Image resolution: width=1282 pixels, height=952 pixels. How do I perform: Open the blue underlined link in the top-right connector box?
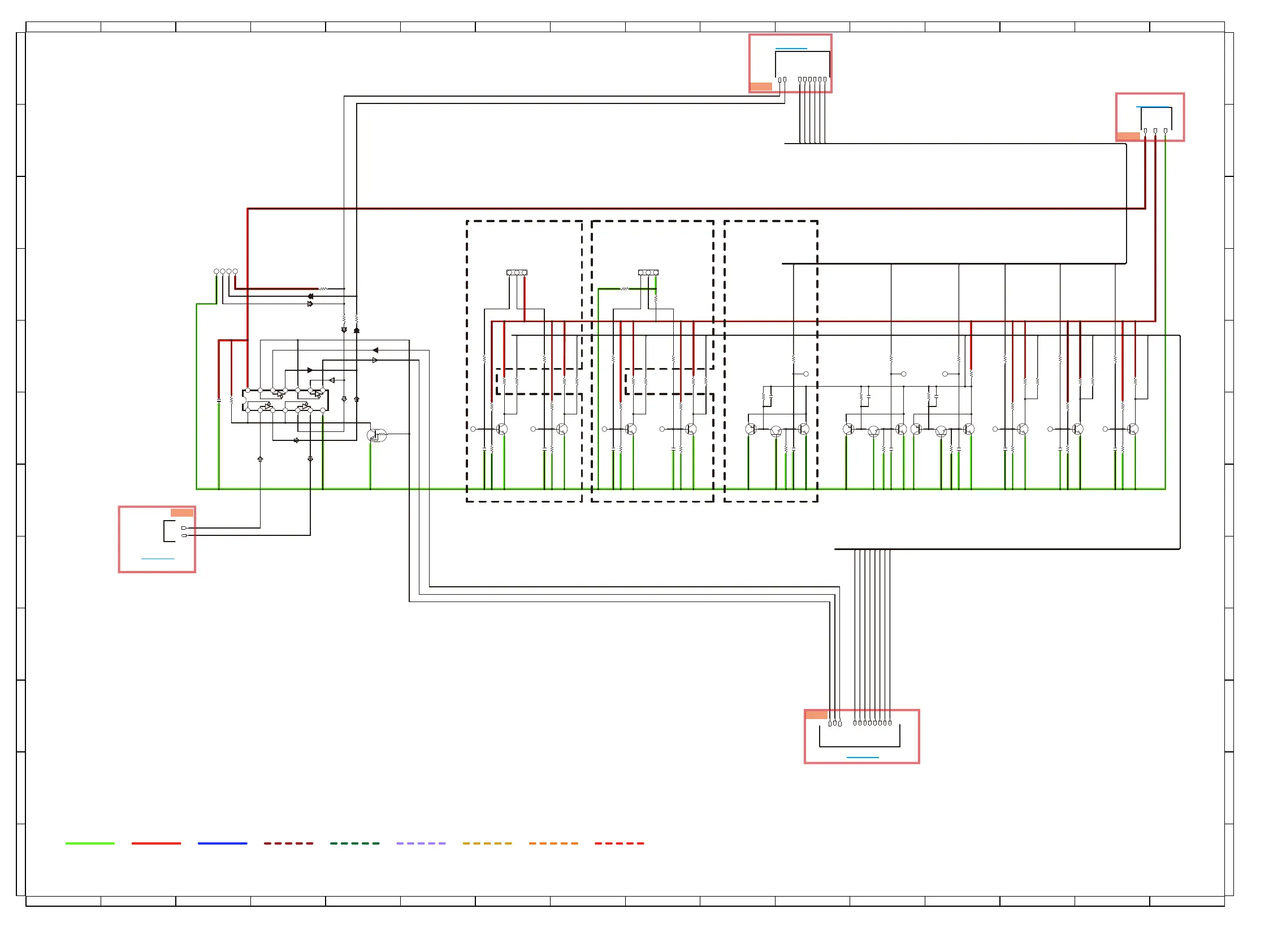pos(1153,107)
